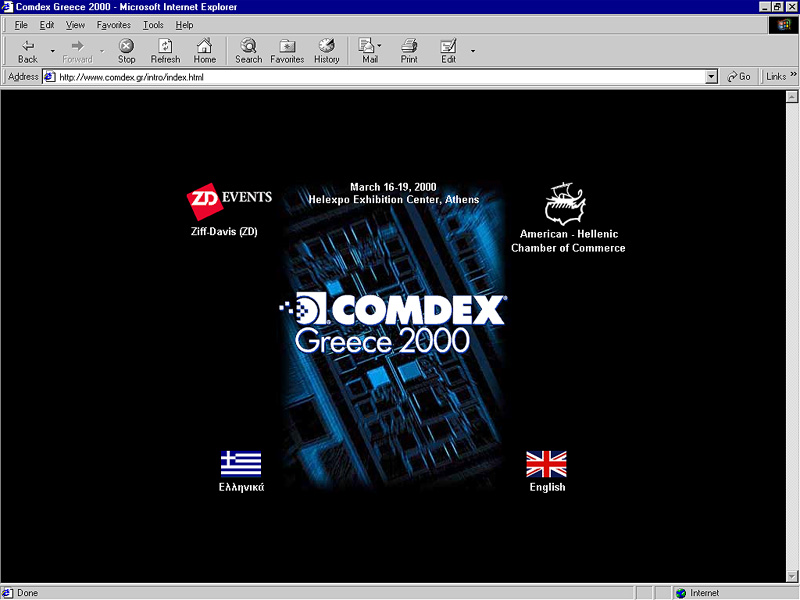
Task: Expand the Mail button dropdown arrow
Action: pyautogui.click(x=380, y=46)
